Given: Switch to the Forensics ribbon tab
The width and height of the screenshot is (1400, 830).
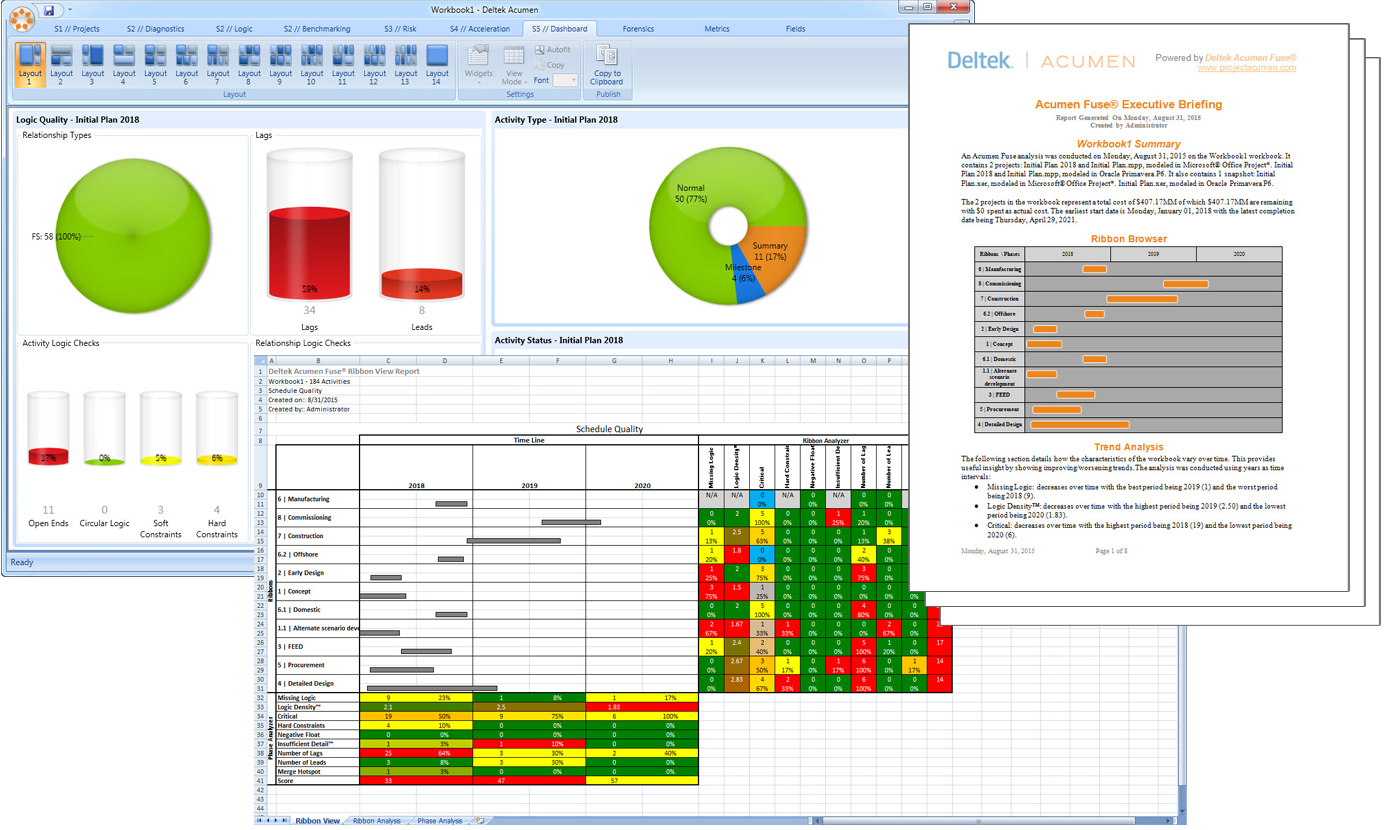Looking at the screenshot, I should tap(638, 29).
